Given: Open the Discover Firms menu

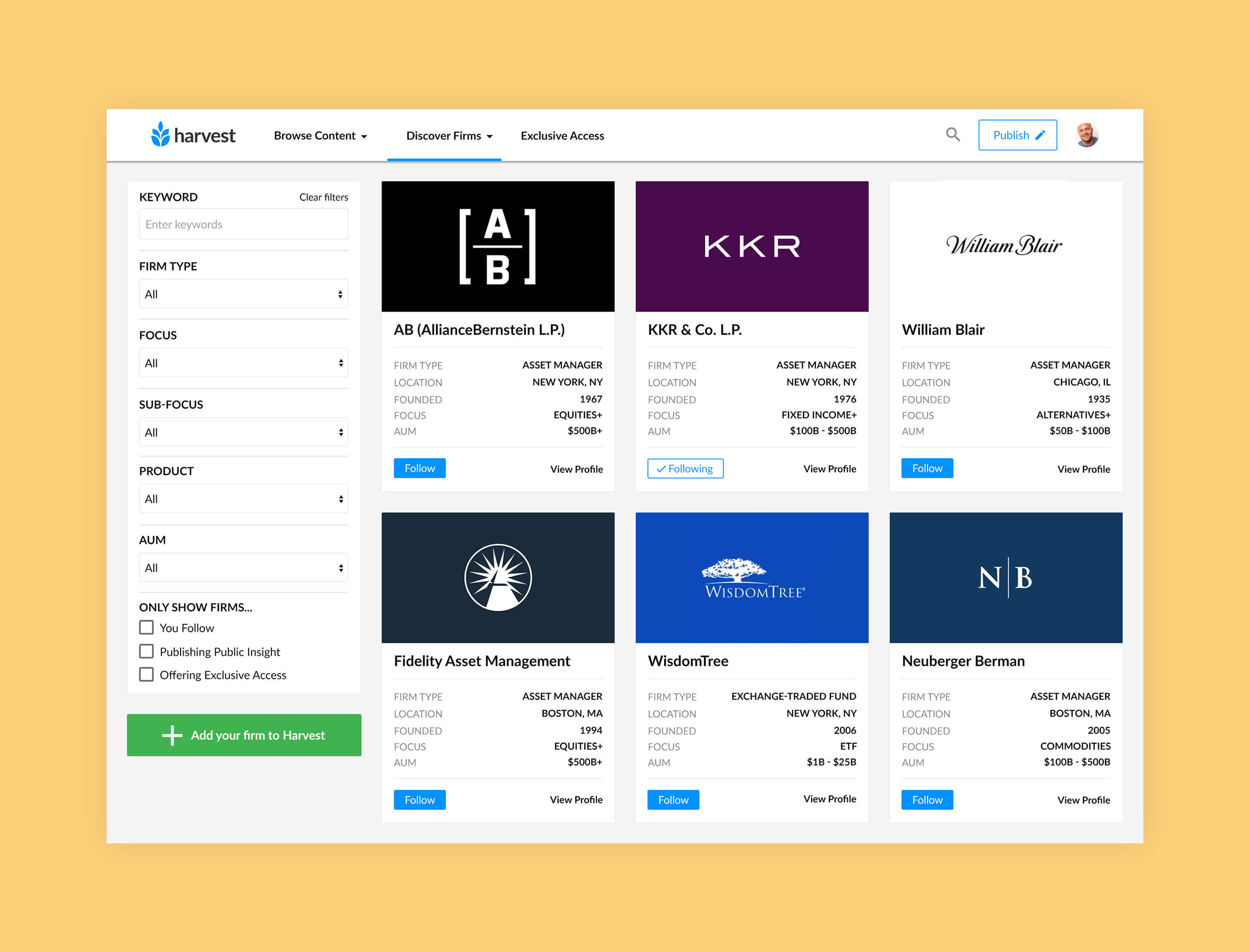Looking at the screenshot, I should click(x=449, y=136).
